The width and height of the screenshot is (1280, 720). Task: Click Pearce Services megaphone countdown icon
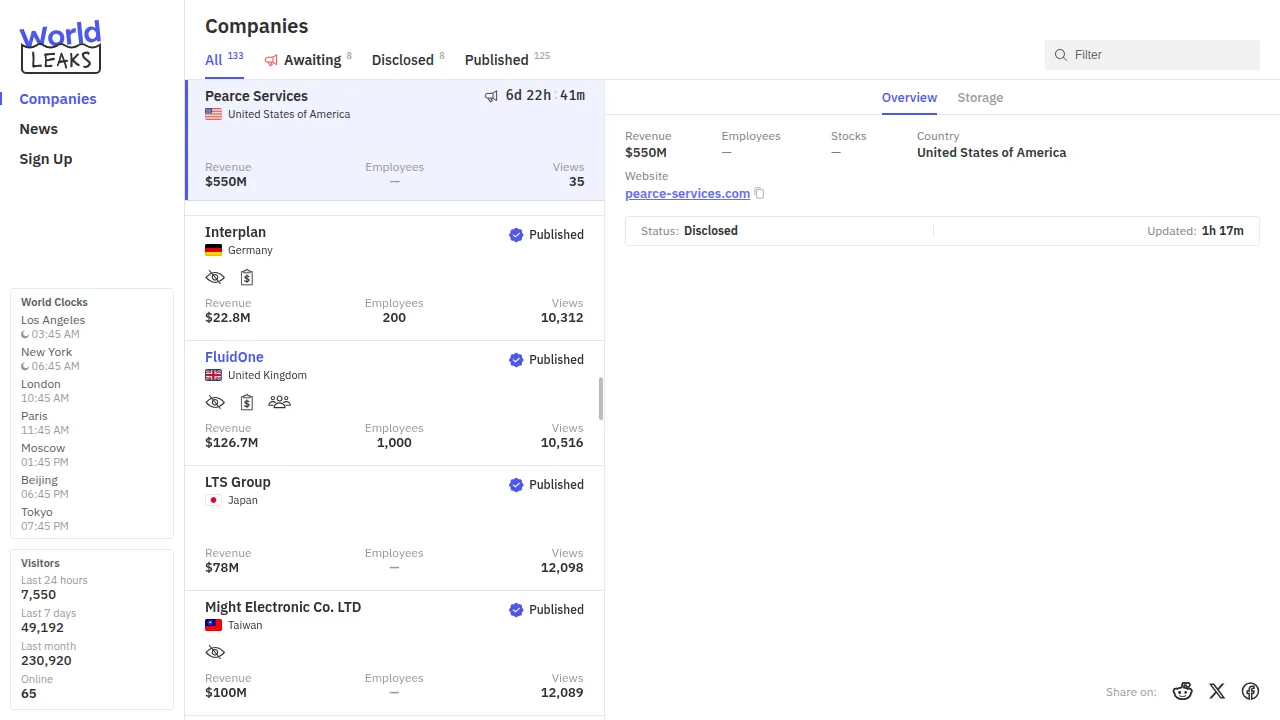coord(491,96)
